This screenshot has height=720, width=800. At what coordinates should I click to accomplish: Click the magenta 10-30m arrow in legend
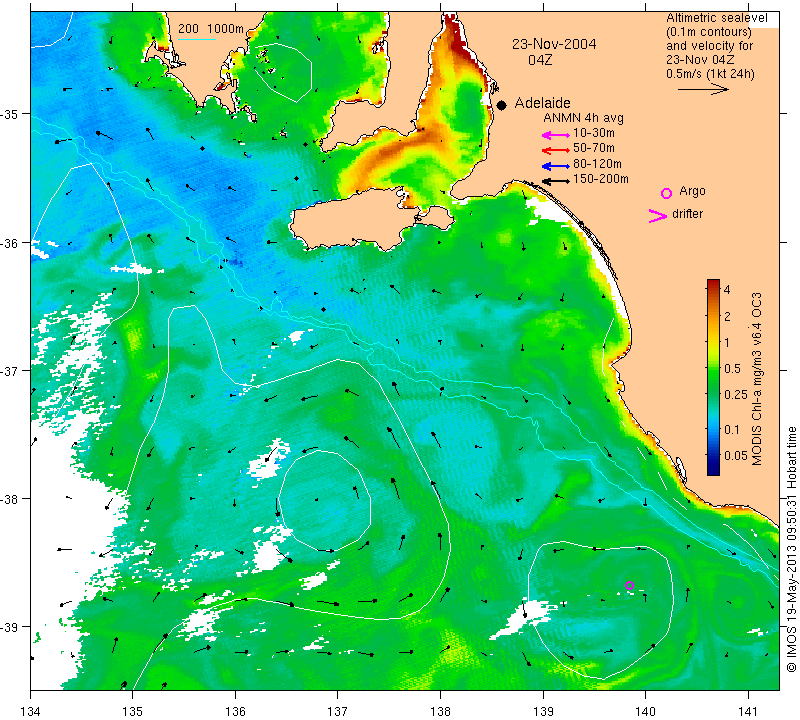[556, 135]
